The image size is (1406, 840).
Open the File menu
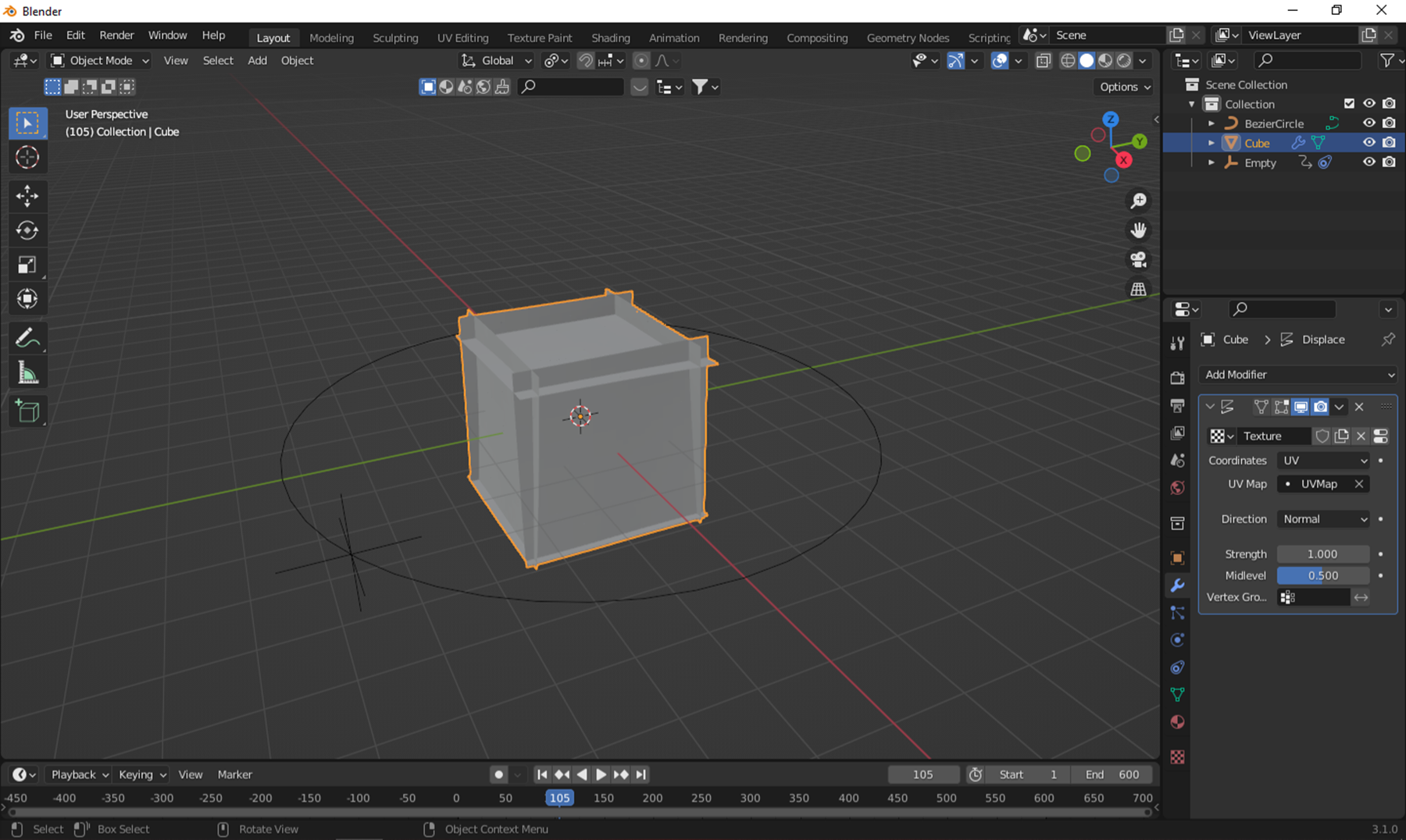(x=43, y=36)
